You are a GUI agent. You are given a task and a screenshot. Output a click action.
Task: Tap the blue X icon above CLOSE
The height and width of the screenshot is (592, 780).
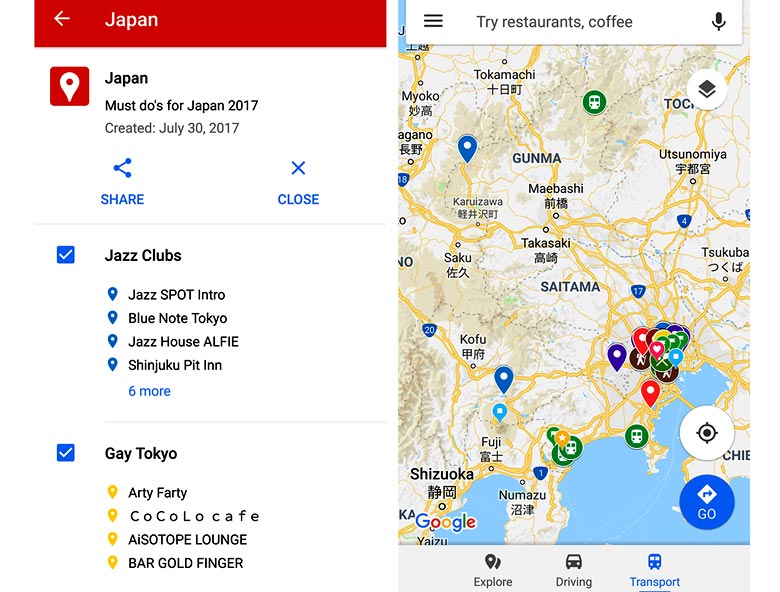298,168
